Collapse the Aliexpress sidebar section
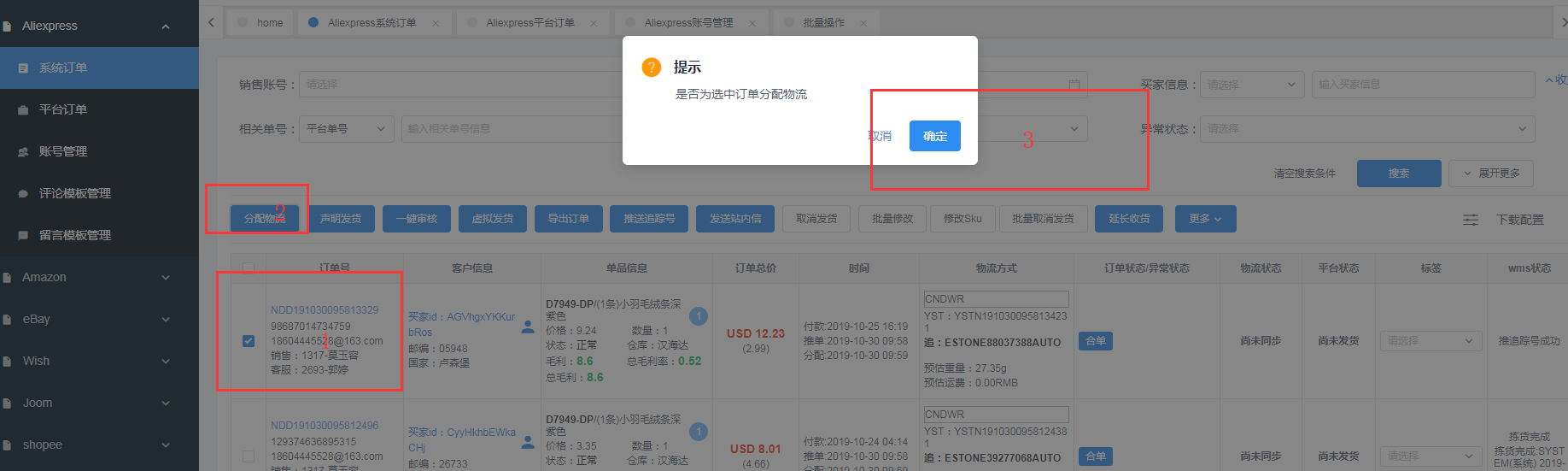This screenshot has height=471, width=1568. 166,26
